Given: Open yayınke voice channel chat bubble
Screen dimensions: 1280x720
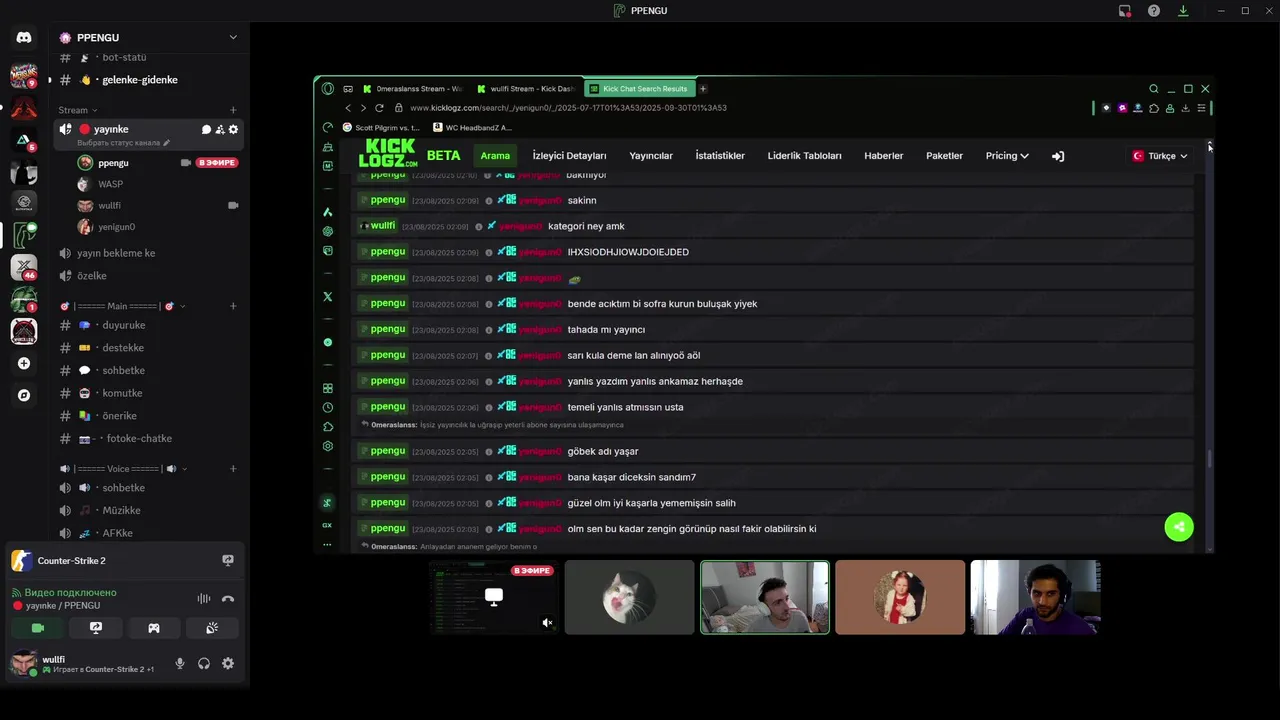Looking at the screenshot, I should point(206,129).
